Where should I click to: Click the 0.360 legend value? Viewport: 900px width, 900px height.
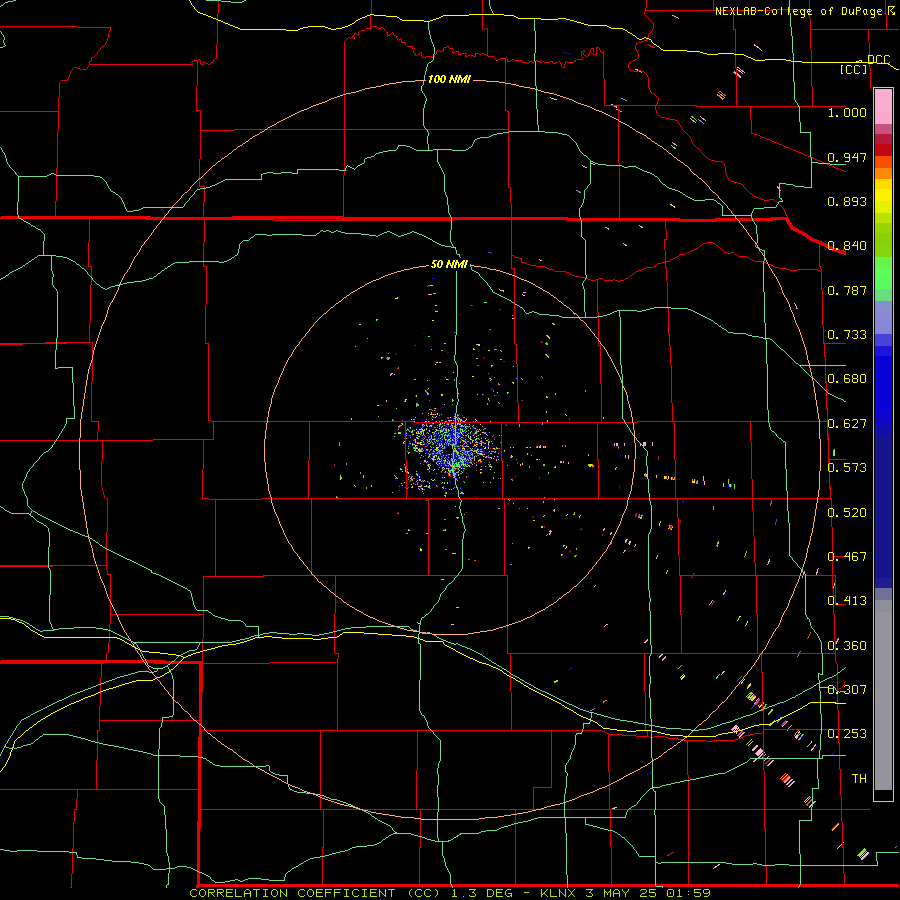click(847, 646)
